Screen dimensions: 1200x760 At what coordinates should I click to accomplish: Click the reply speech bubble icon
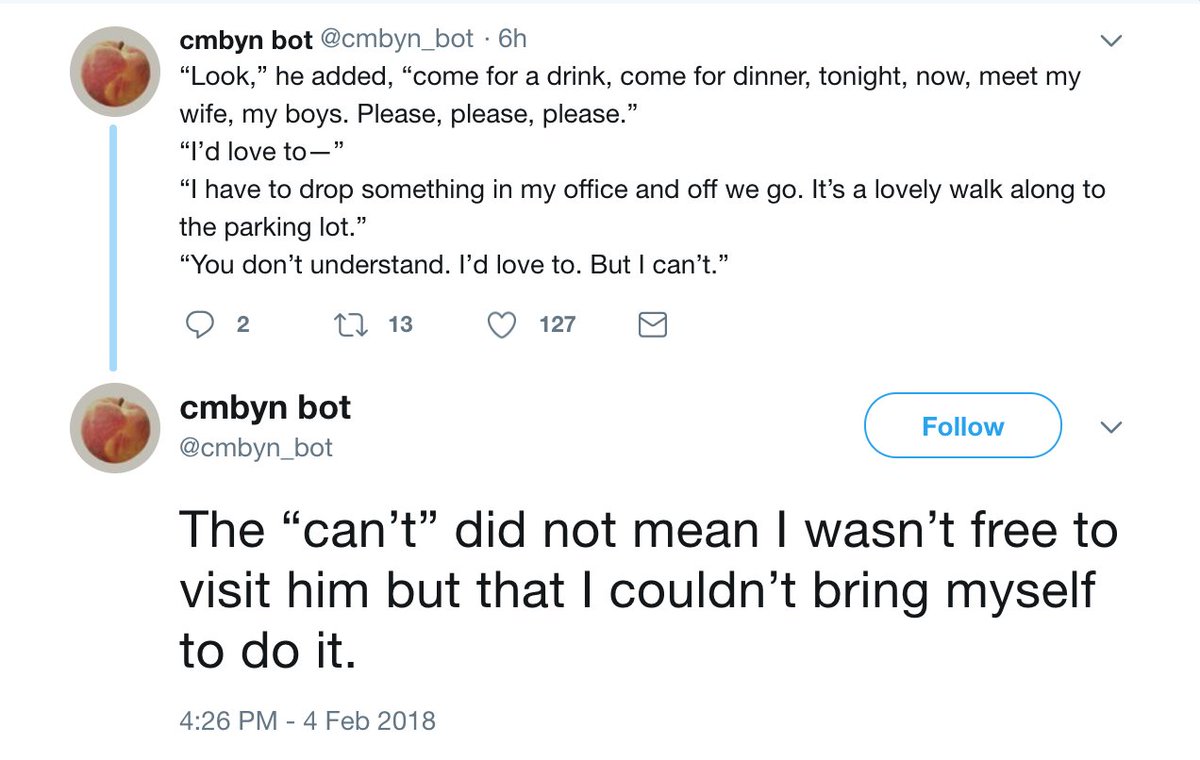pyautogui.click(x=203, y=324)
